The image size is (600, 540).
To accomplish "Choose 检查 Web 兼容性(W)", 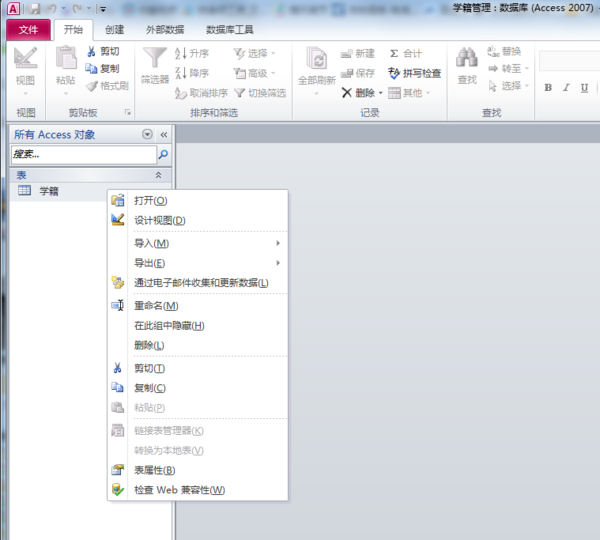I will click(x=198, y=490).
